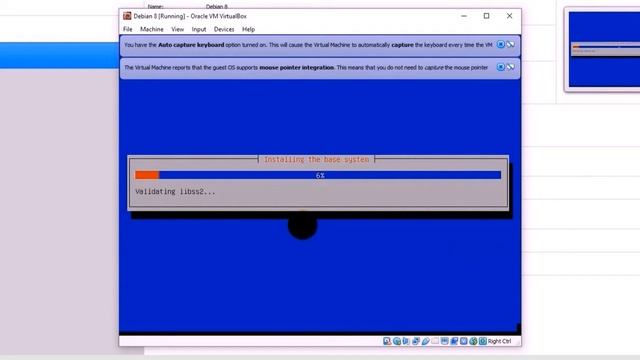Viewport: 640px width, 360px height.
Task: Click the installation progress bar at 6%
Action: pos(318,175)
